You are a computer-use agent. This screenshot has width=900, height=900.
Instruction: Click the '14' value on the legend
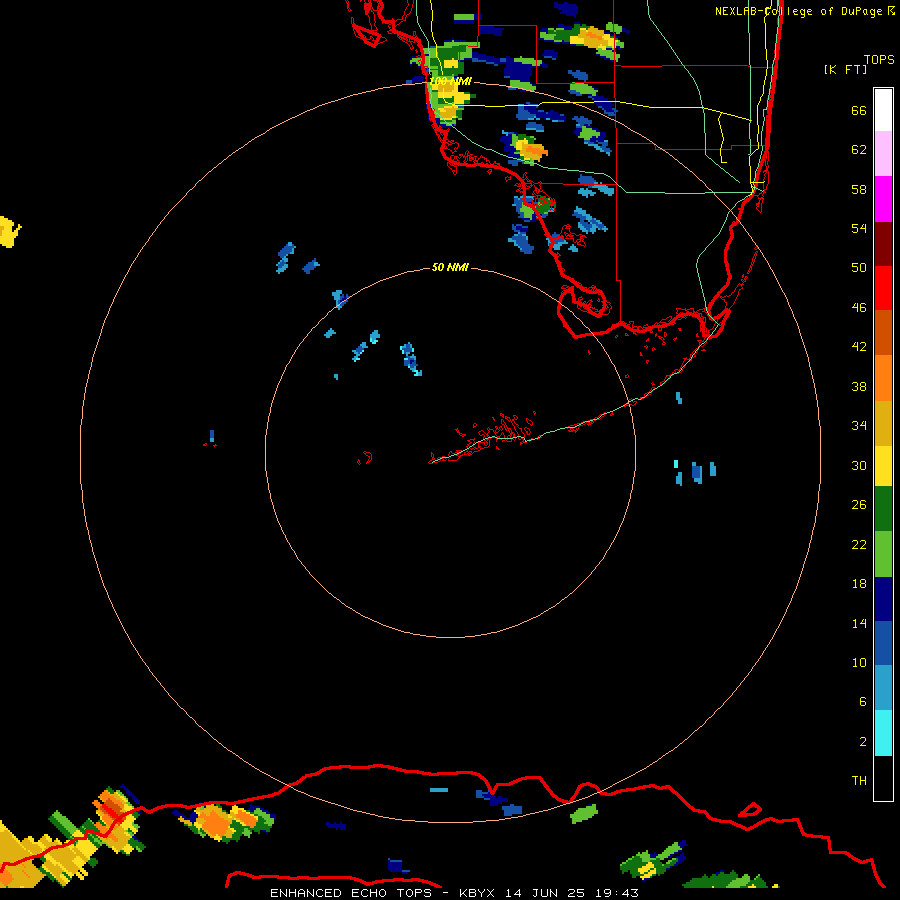[859, 623]
